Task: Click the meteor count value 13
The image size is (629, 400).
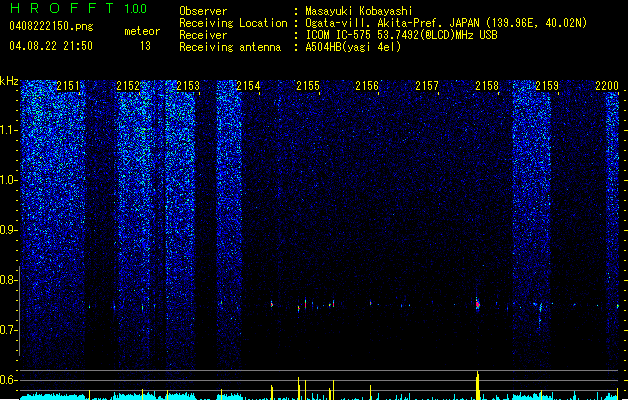Action: point(145,46)
